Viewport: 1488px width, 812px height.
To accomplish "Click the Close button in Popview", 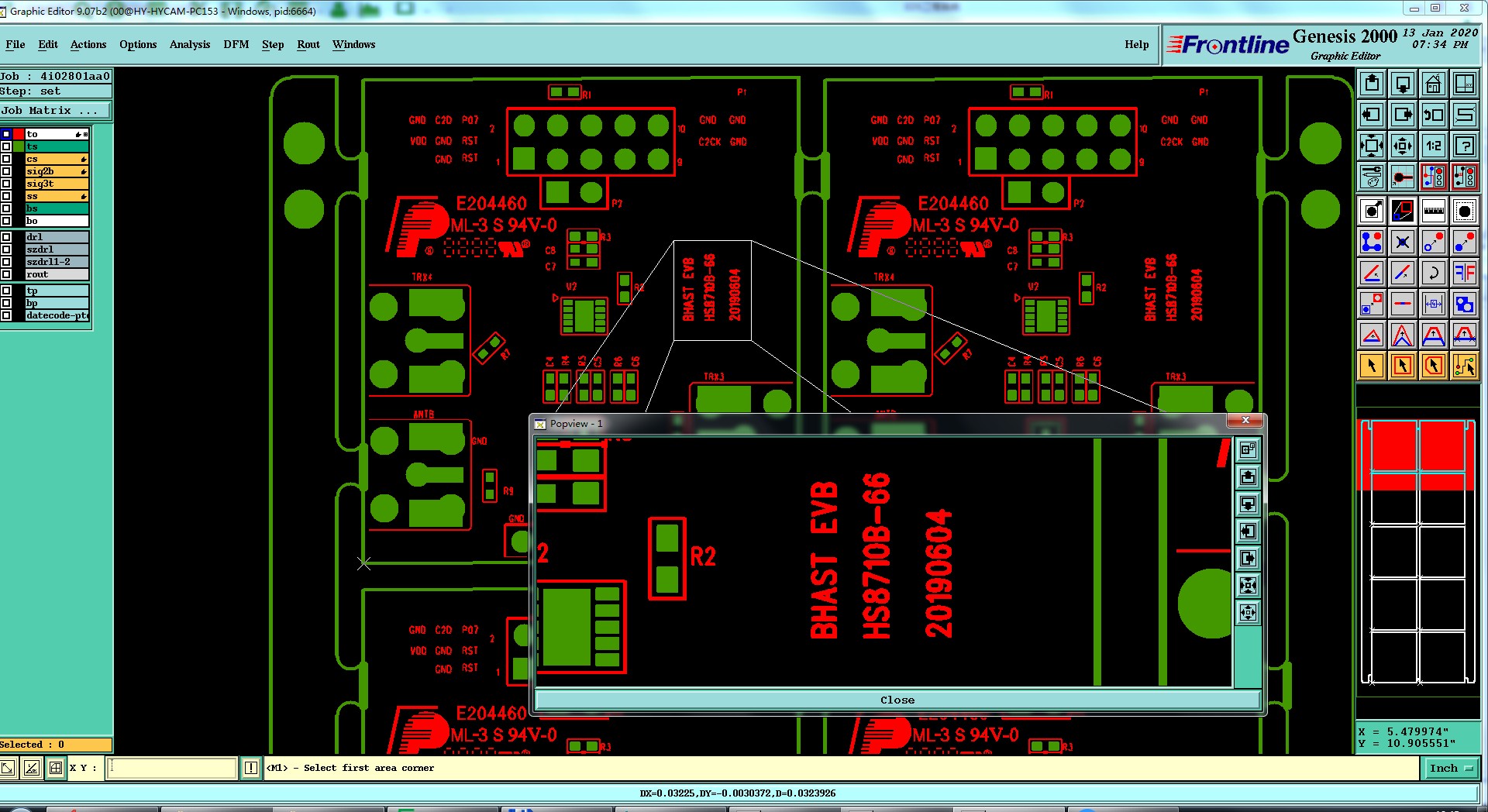I will (x=897, y=700).
